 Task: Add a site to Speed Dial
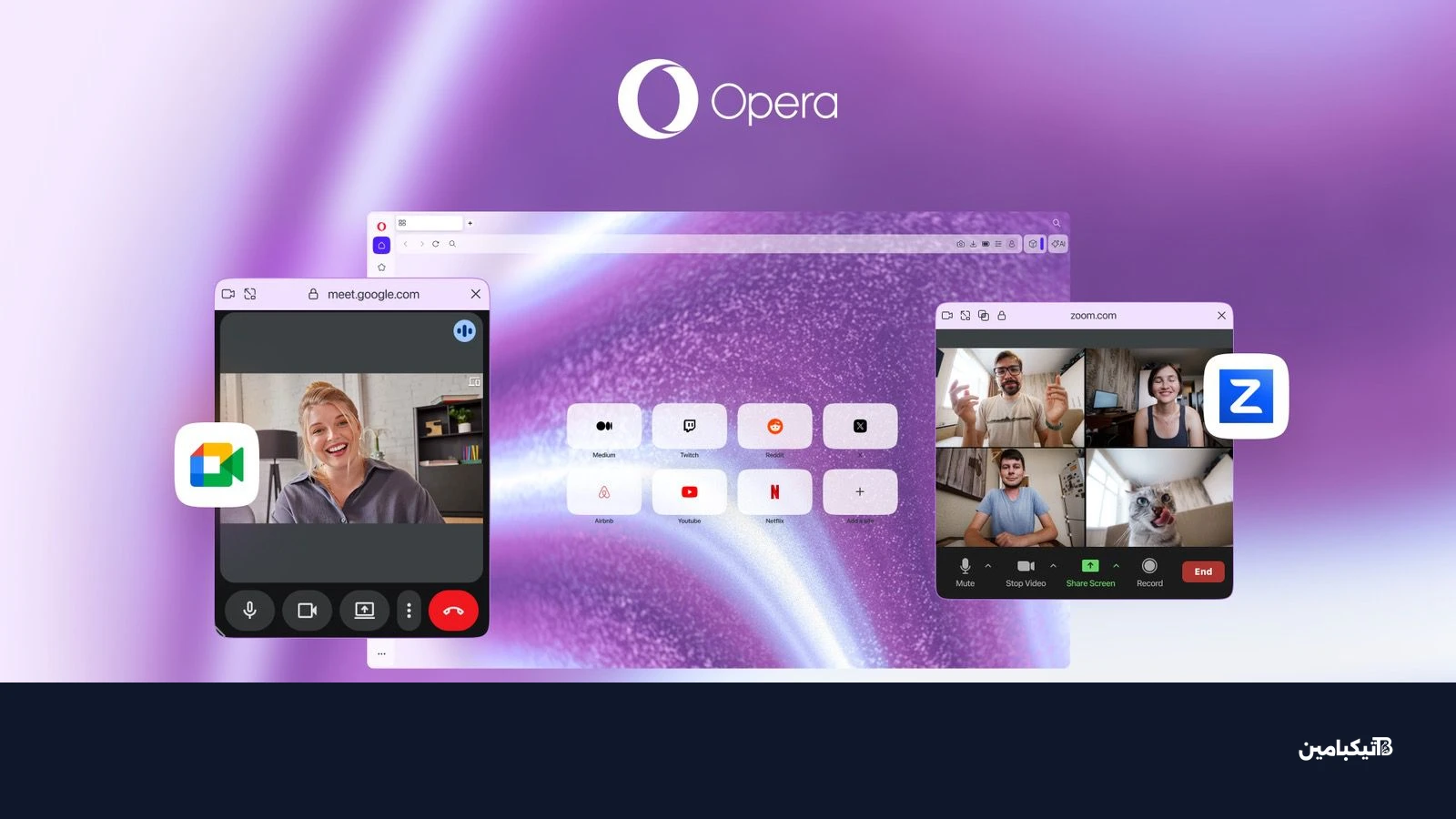859,492
